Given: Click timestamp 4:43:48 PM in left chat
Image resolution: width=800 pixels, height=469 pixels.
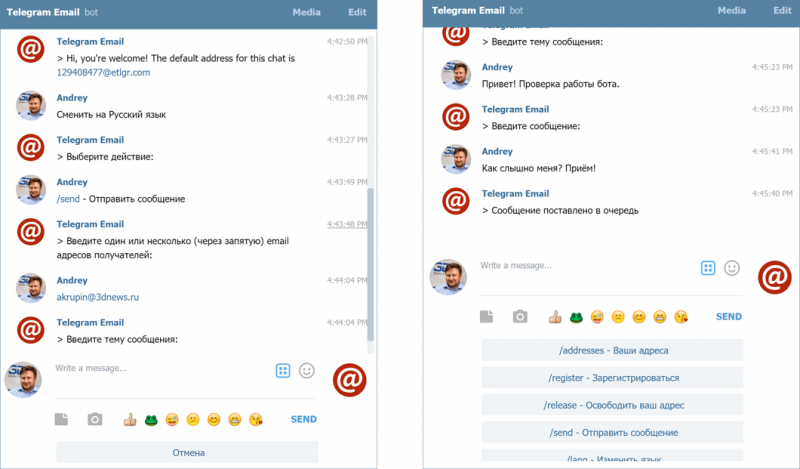Looking at the screenshot, I should (x=347, y=224).
